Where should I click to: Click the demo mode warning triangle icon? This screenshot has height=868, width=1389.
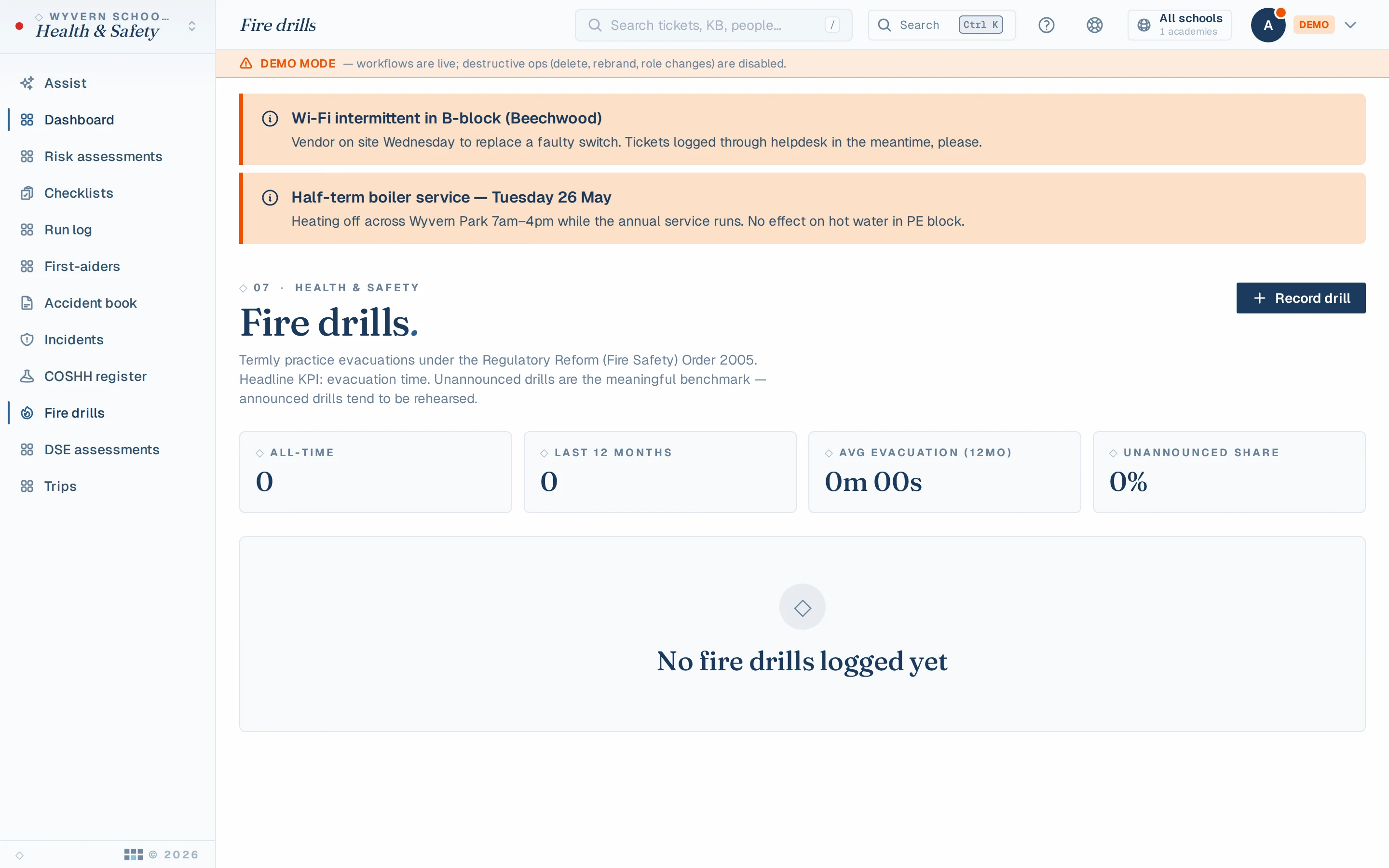click(246, 64)
